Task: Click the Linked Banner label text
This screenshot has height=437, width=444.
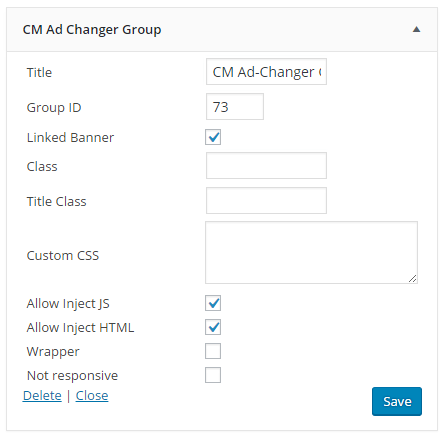Action: 70,137
